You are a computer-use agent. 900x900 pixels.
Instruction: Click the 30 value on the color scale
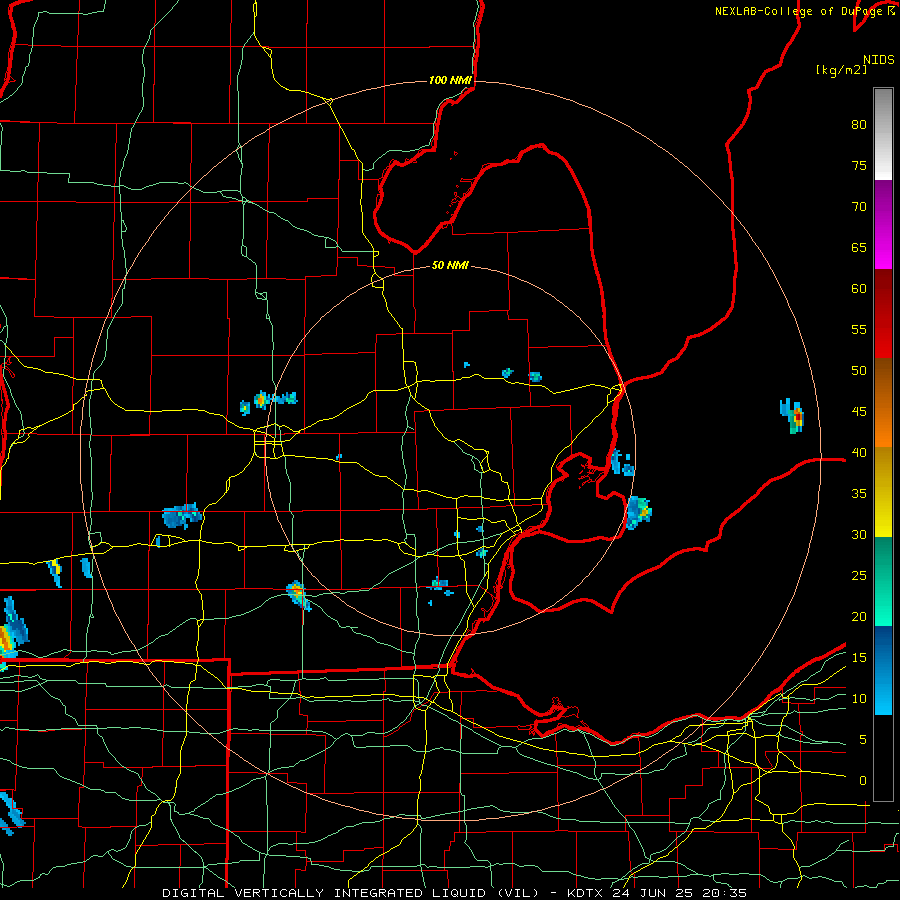(x=859, y=534)
